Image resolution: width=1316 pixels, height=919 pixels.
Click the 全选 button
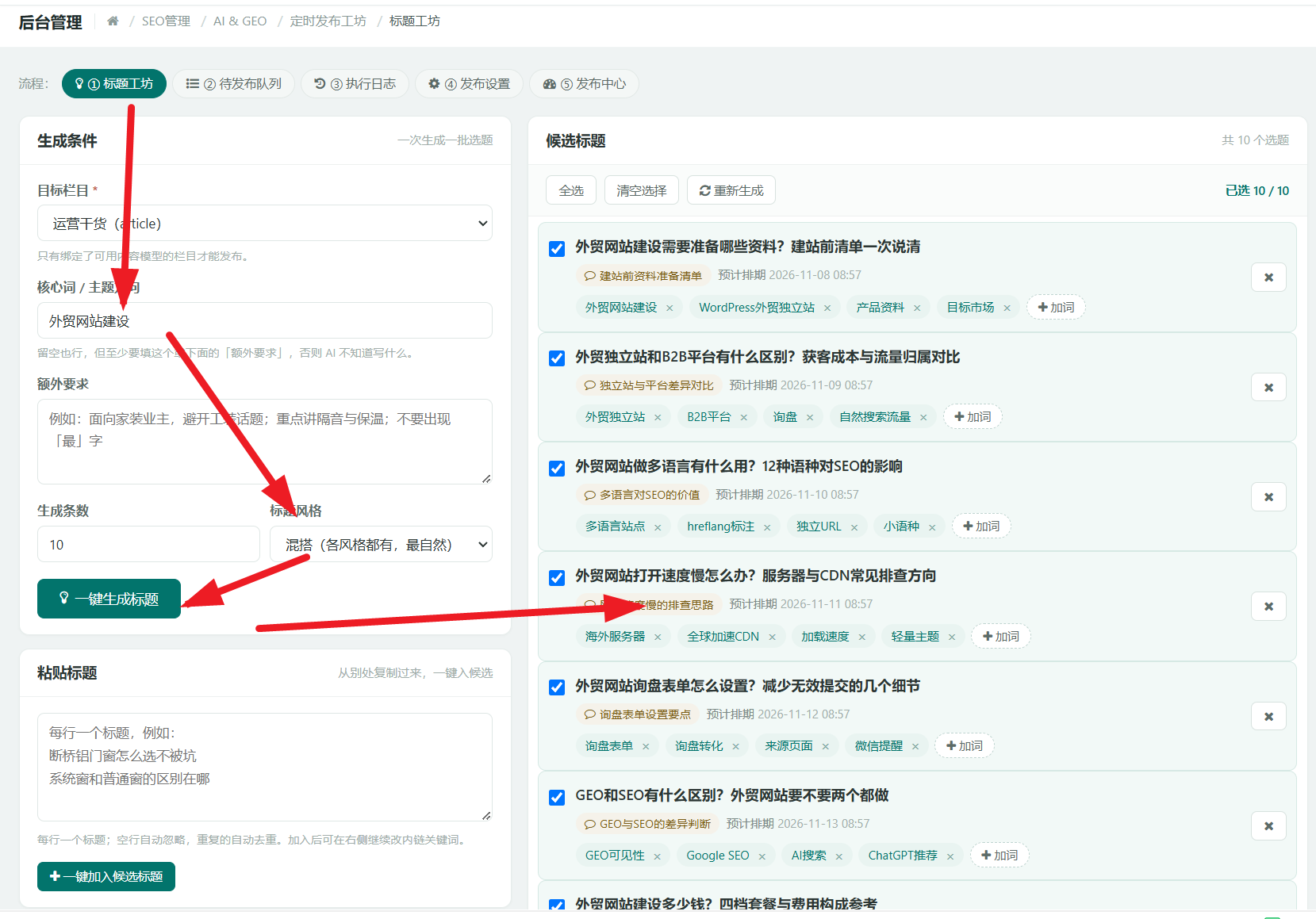click(571, 190)
